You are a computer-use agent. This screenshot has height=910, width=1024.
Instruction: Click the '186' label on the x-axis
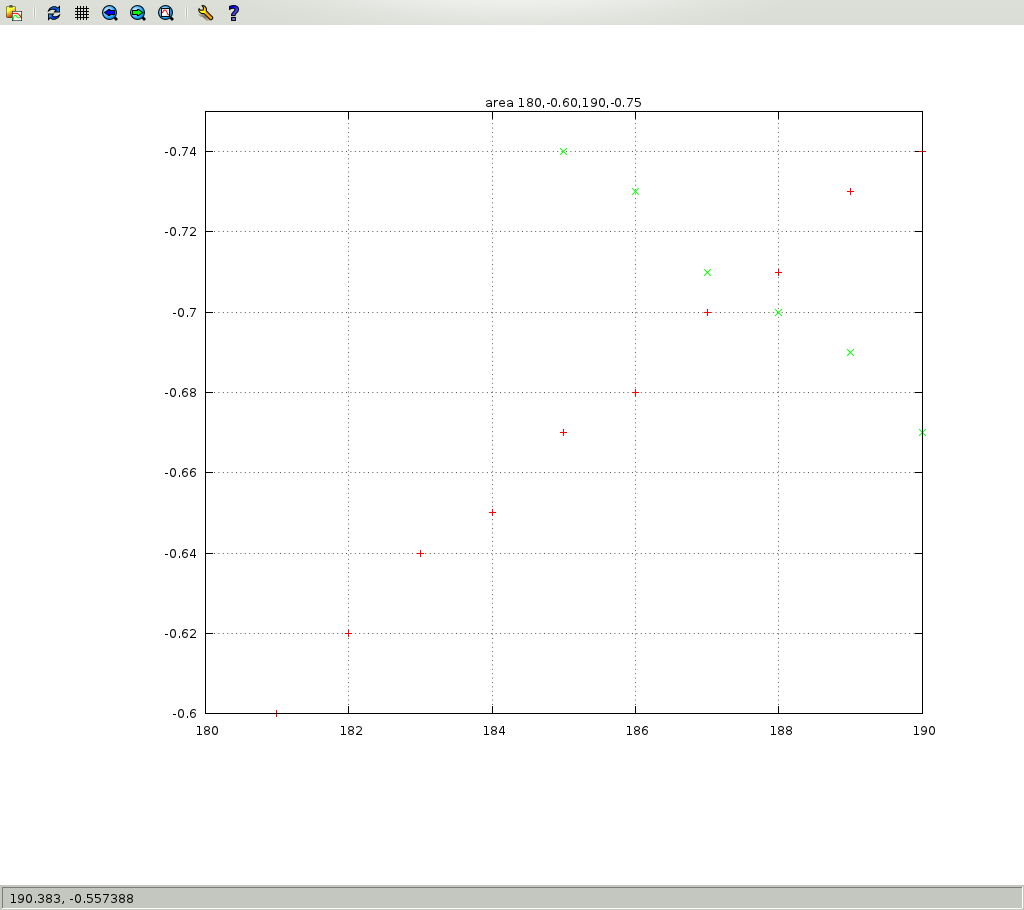coord(636,731)
